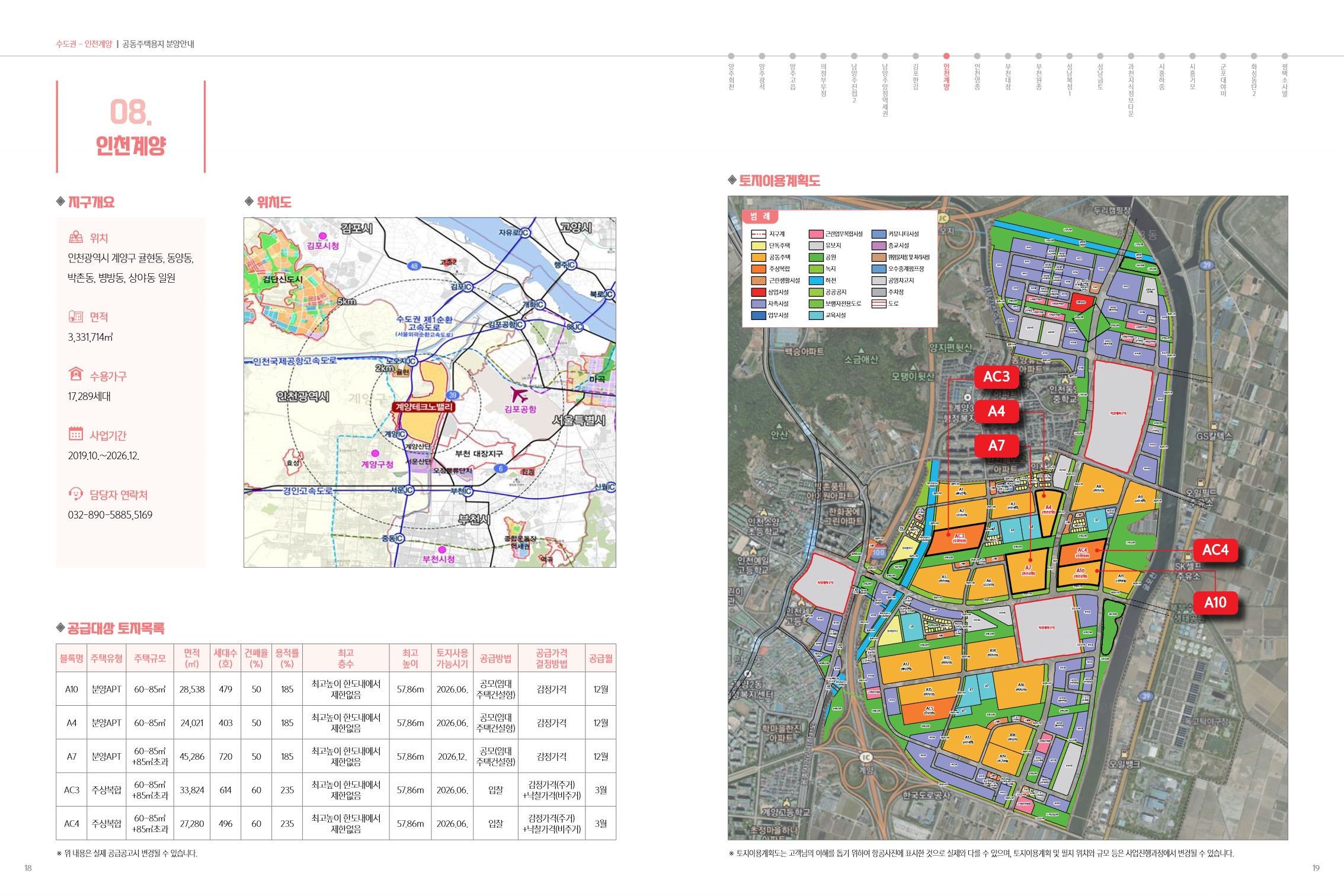Viewport: 1344px width, 896px height.
Task: Click the 김포공항IC interchange circle
Action: click(x=520, y=325)
